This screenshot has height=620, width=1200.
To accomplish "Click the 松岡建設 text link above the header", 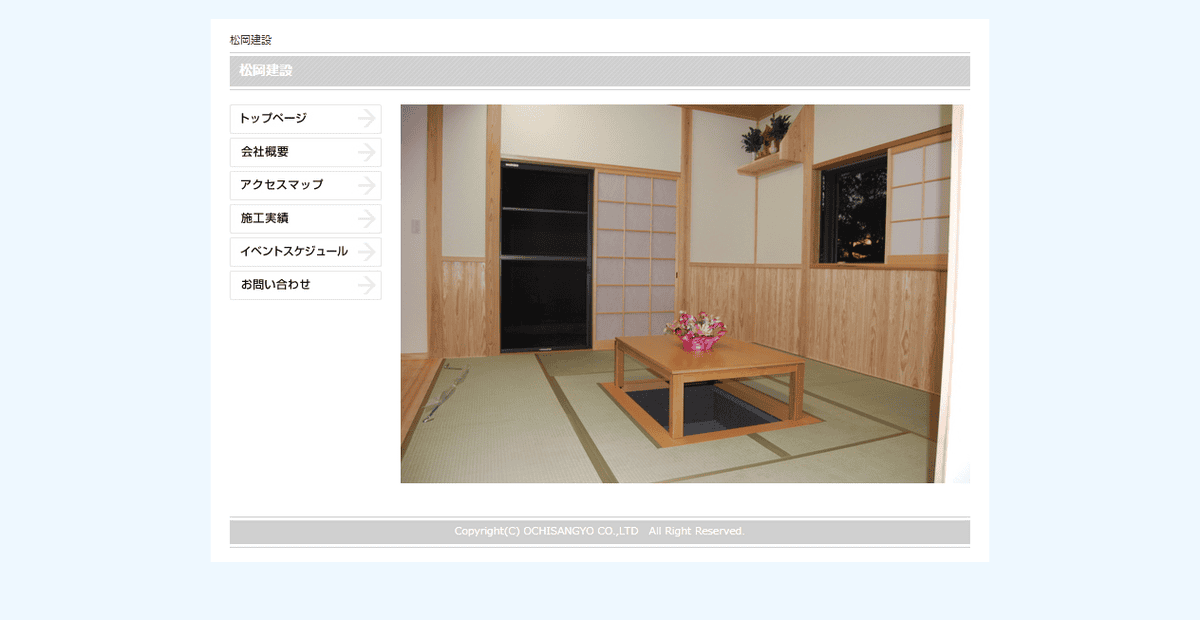I will (251, 39).
